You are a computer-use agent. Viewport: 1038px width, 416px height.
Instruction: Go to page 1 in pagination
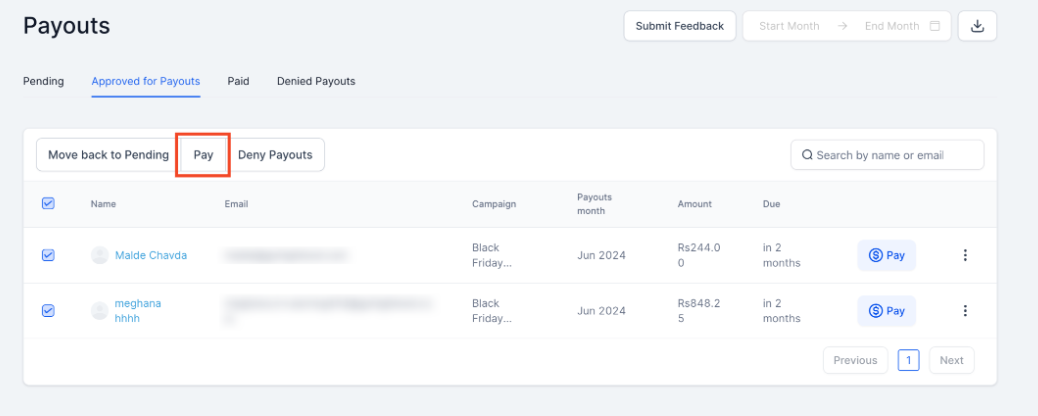(908, 360)
